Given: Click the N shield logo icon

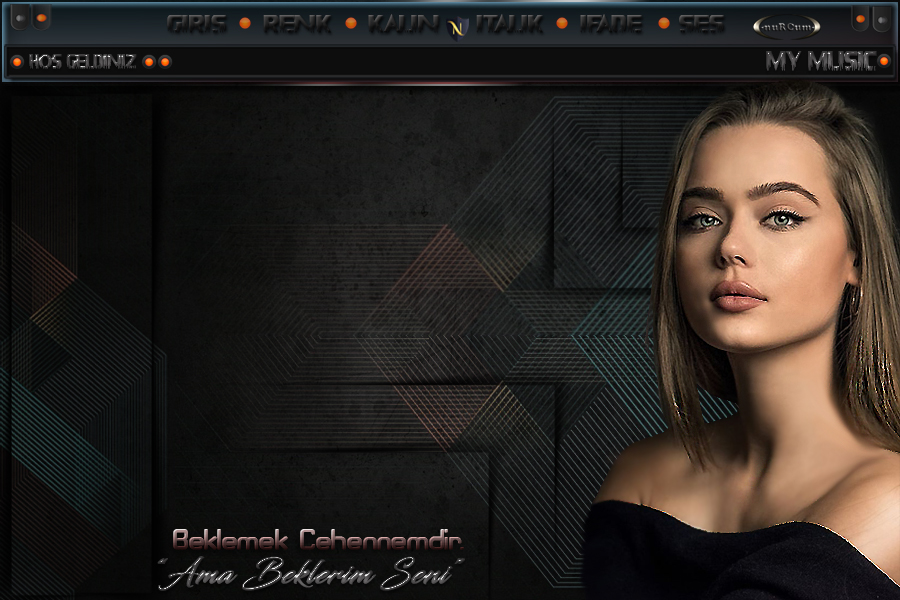Looking at the screenshot, I should 456,27.
